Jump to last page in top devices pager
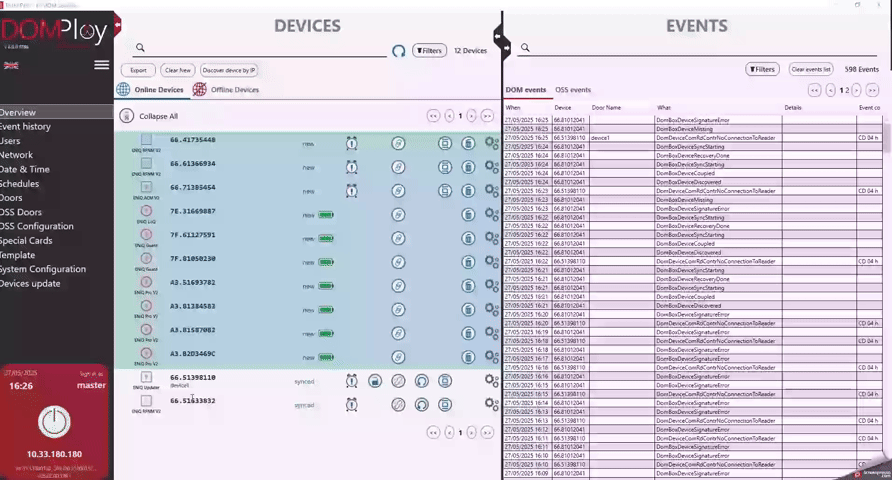Image resolution: width=892 pixels, height=480 pixels. tap(488, 116)
